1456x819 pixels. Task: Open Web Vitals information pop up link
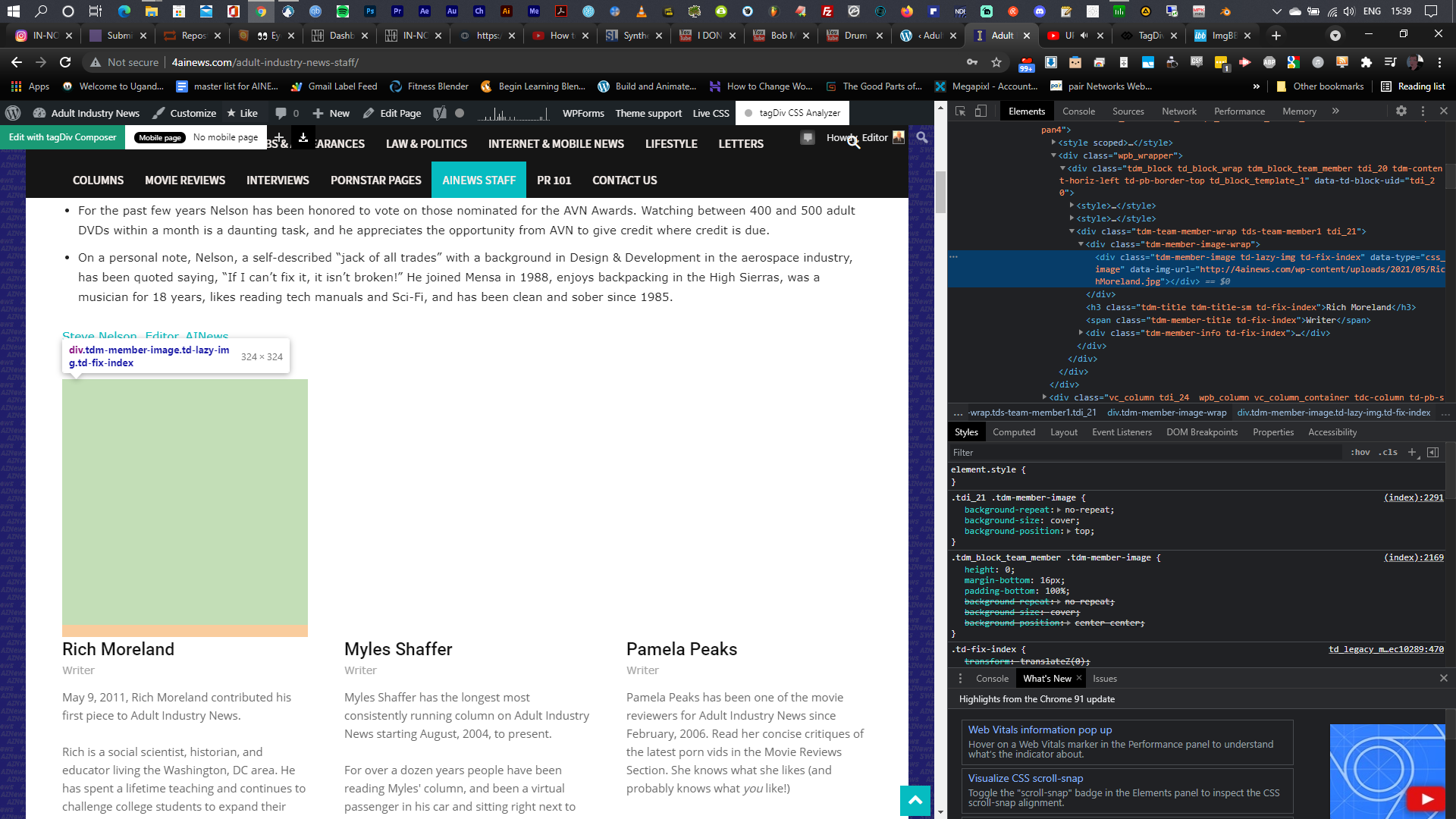[x=1040, y=730]
